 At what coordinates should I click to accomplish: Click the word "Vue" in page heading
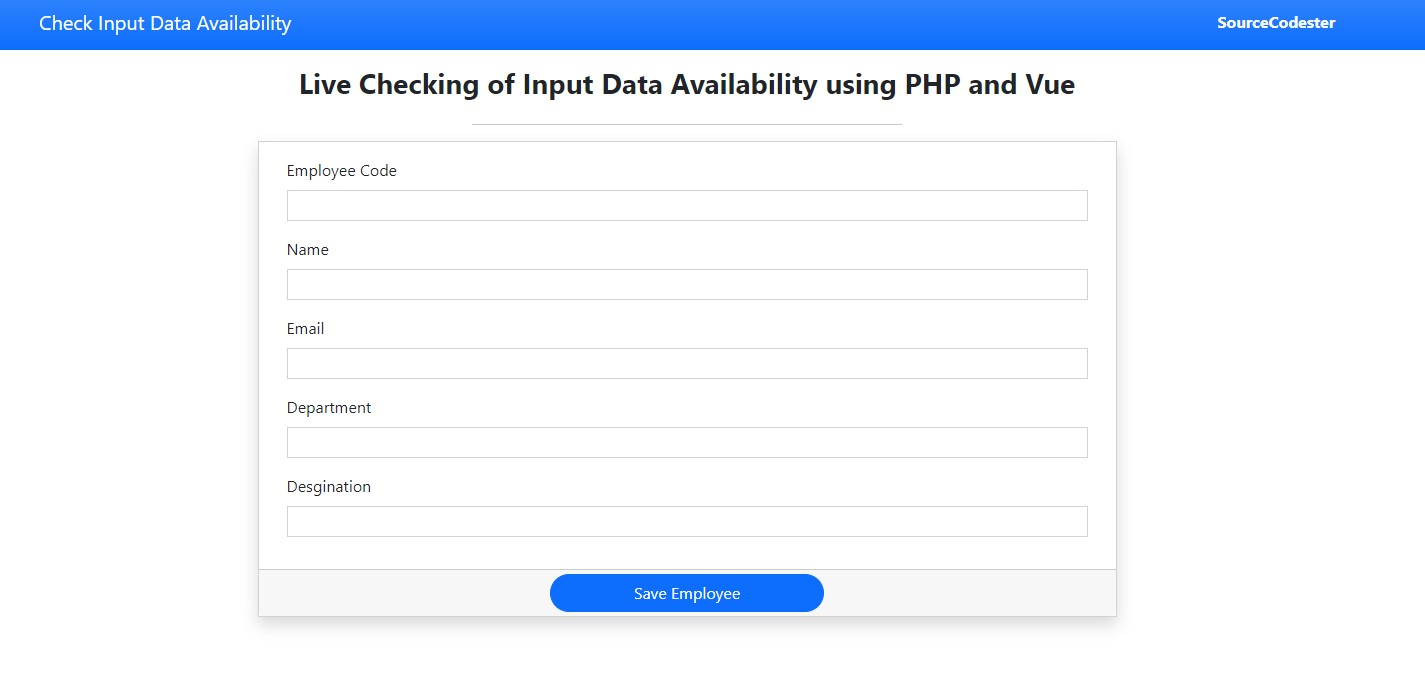pos(1049,85)
